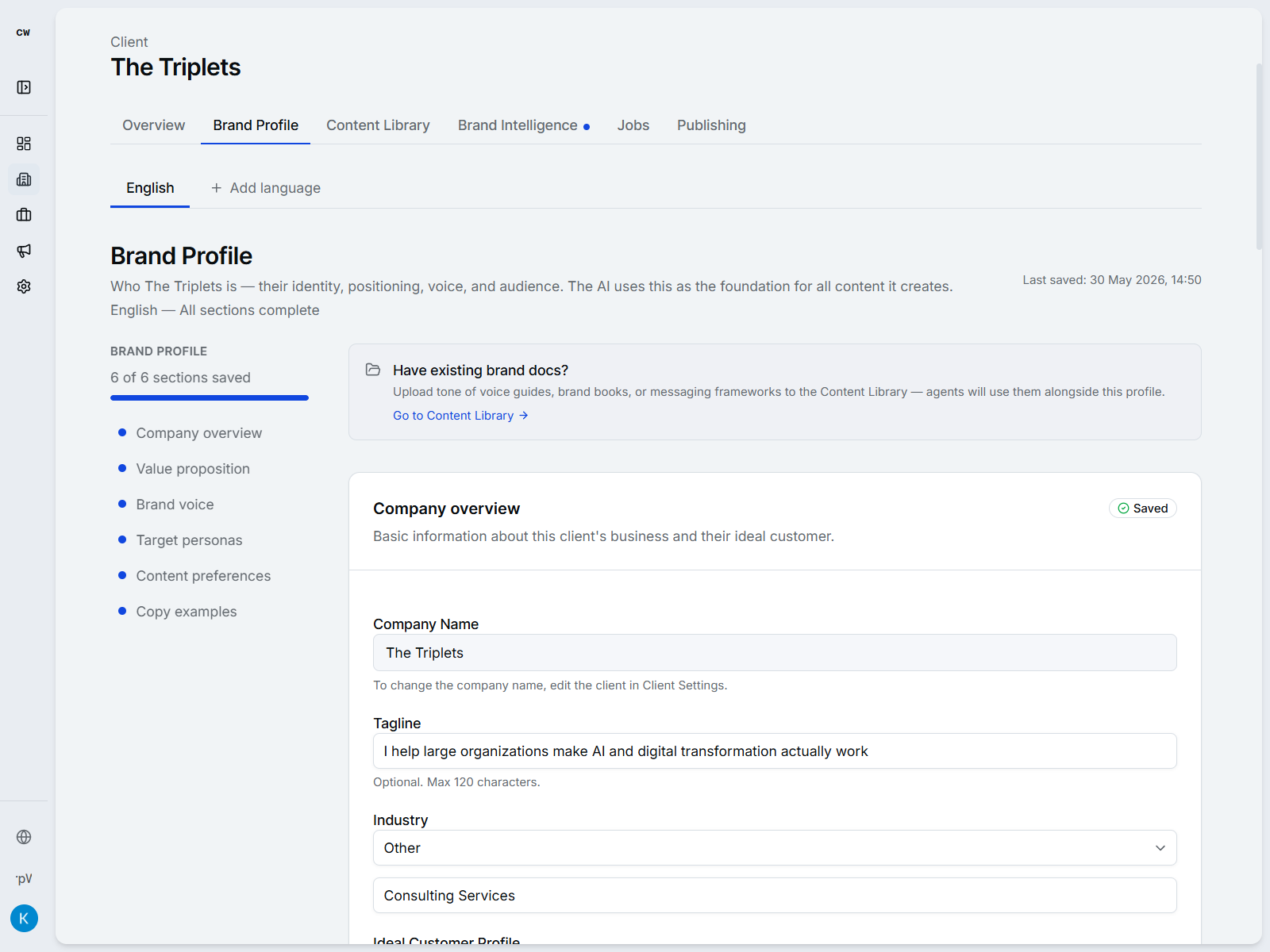Click 'Optional. Max 120 characters.' hint
This screenshot has width=1270, height=952.
456,782
